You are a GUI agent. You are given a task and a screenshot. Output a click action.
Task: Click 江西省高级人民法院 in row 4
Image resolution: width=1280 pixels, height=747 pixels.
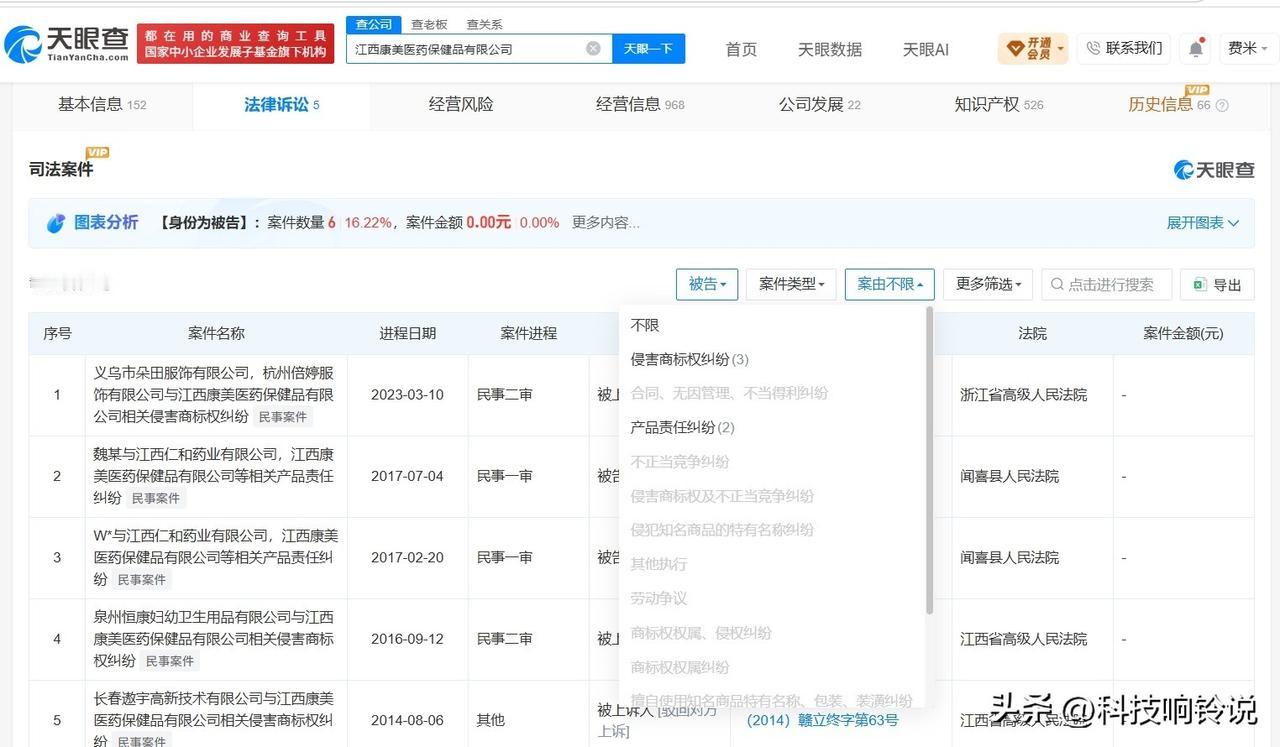point(1024,639)
